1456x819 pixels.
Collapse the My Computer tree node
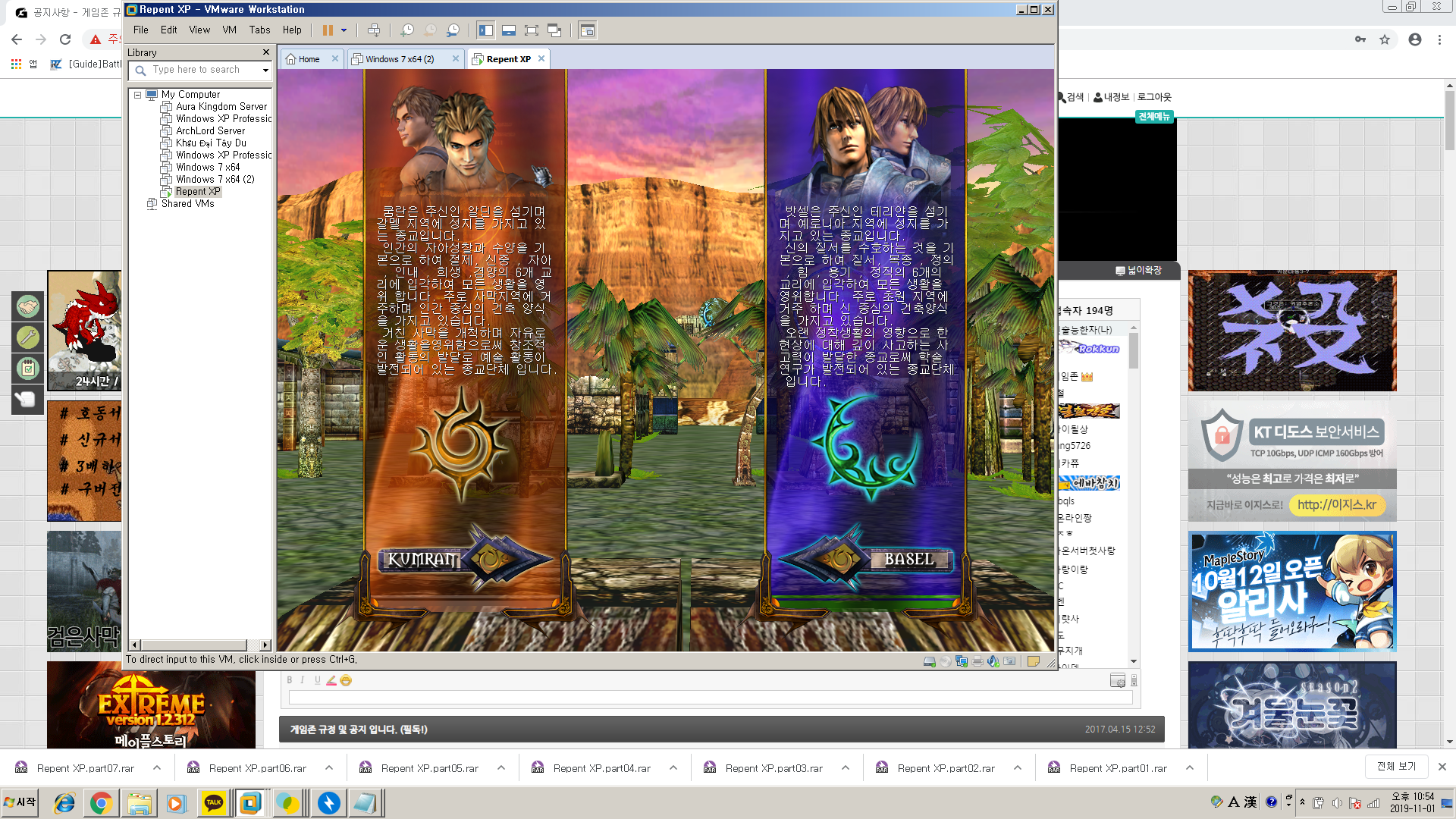[x=137, y=95]
